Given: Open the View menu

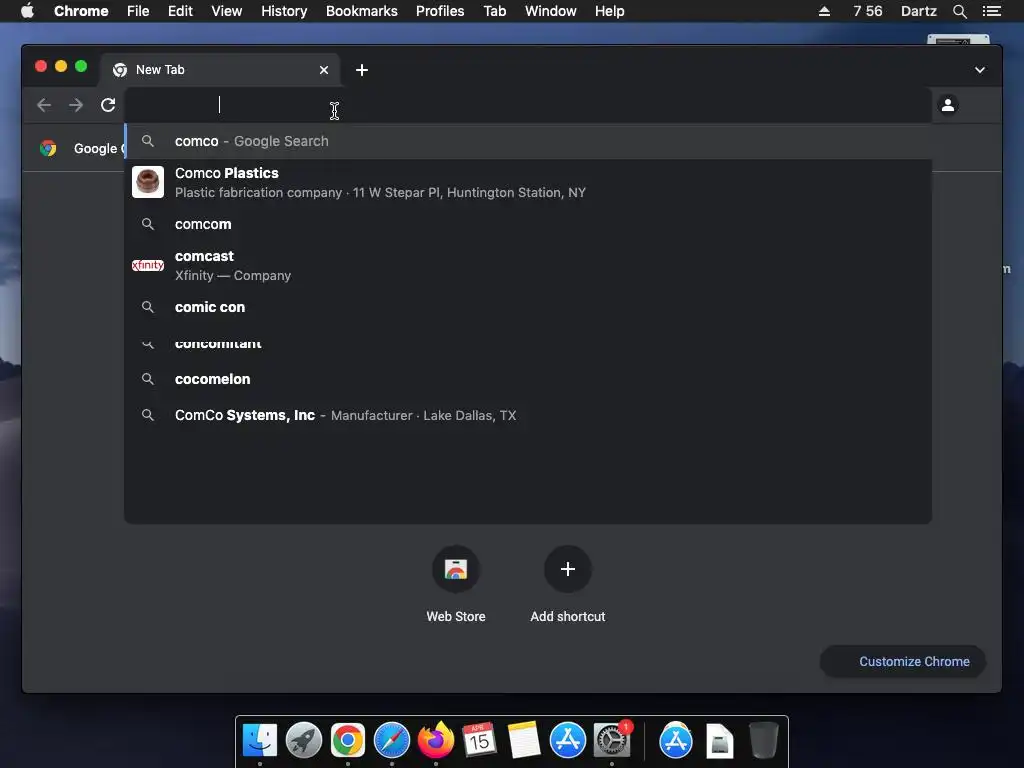Looking at the screenshot, I should [227, 11].
